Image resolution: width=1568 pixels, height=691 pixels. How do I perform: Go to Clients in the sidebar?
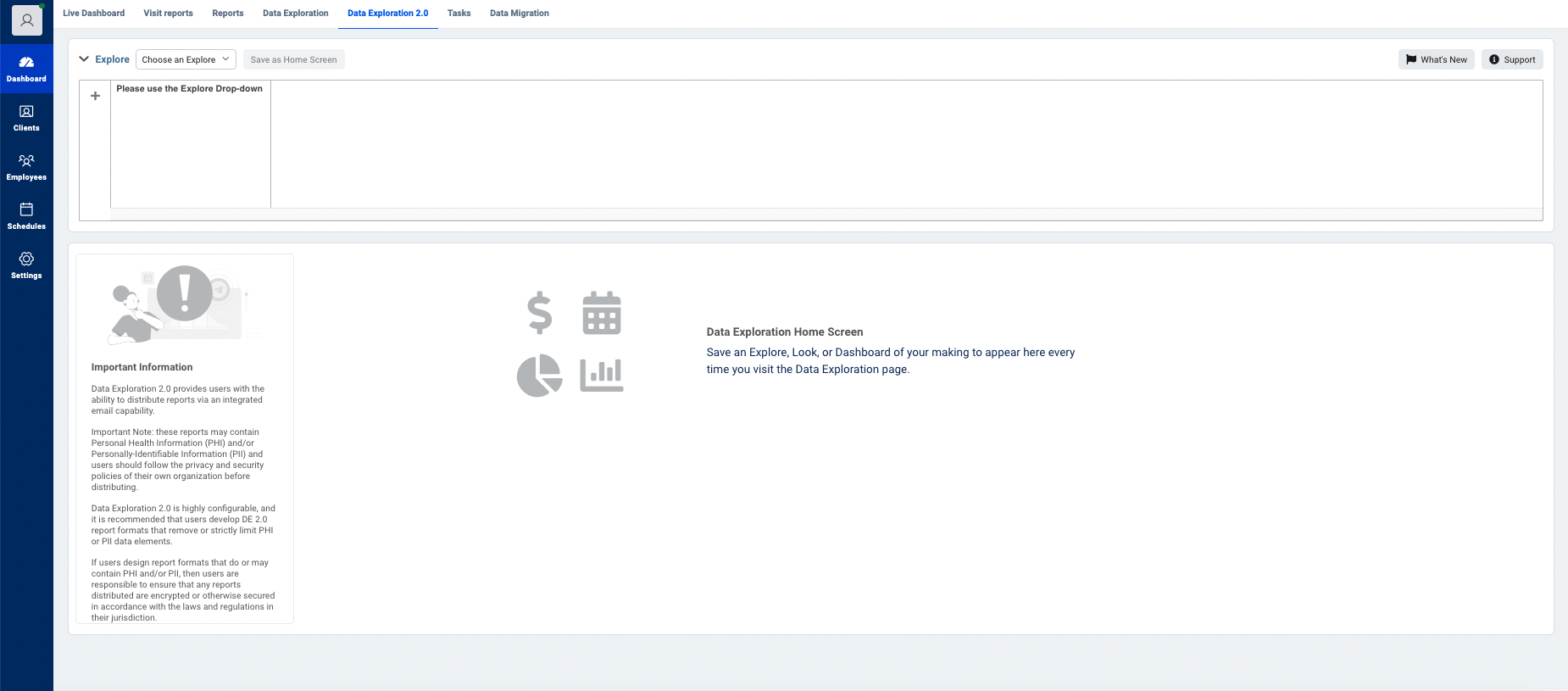26,118
